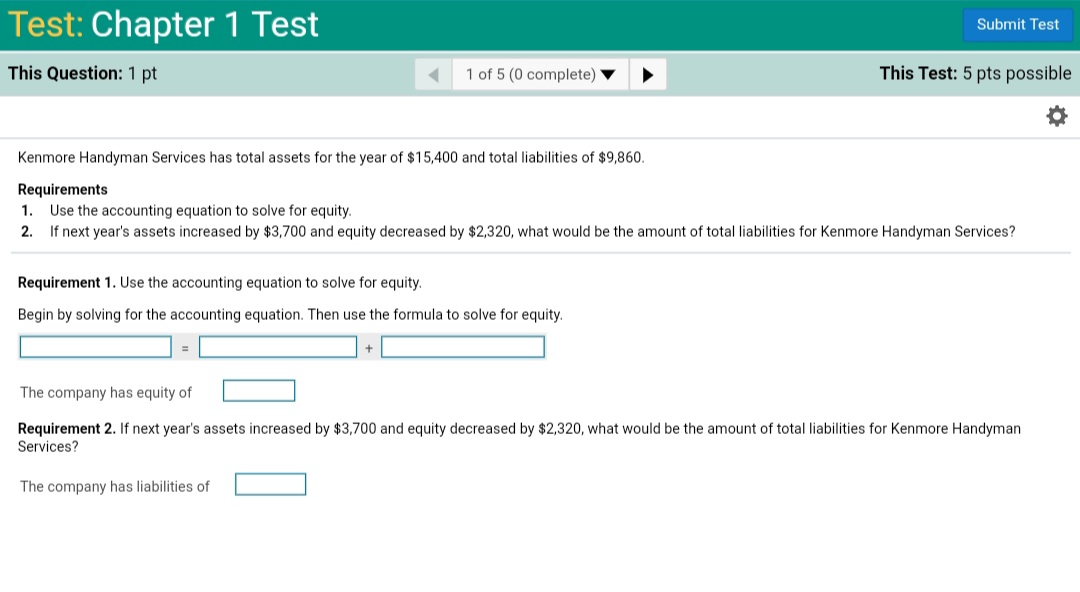Click the "Test: Chapter 1 Test" header title
Viewport: 1080px width, 592px height.
[163, 24]
